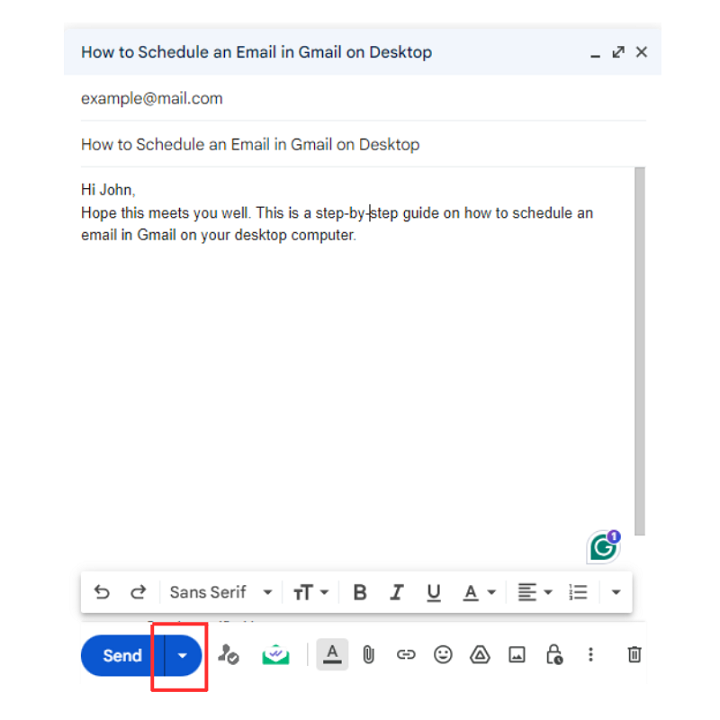
Task: Open the send options dropdown arrow
Action: tap(183, 655)
